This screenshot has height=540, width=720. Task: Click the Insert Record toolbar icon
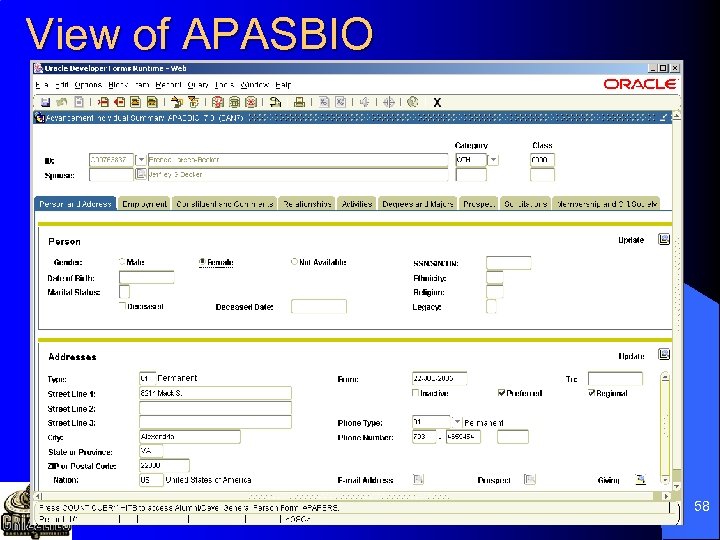coord(103,102)
